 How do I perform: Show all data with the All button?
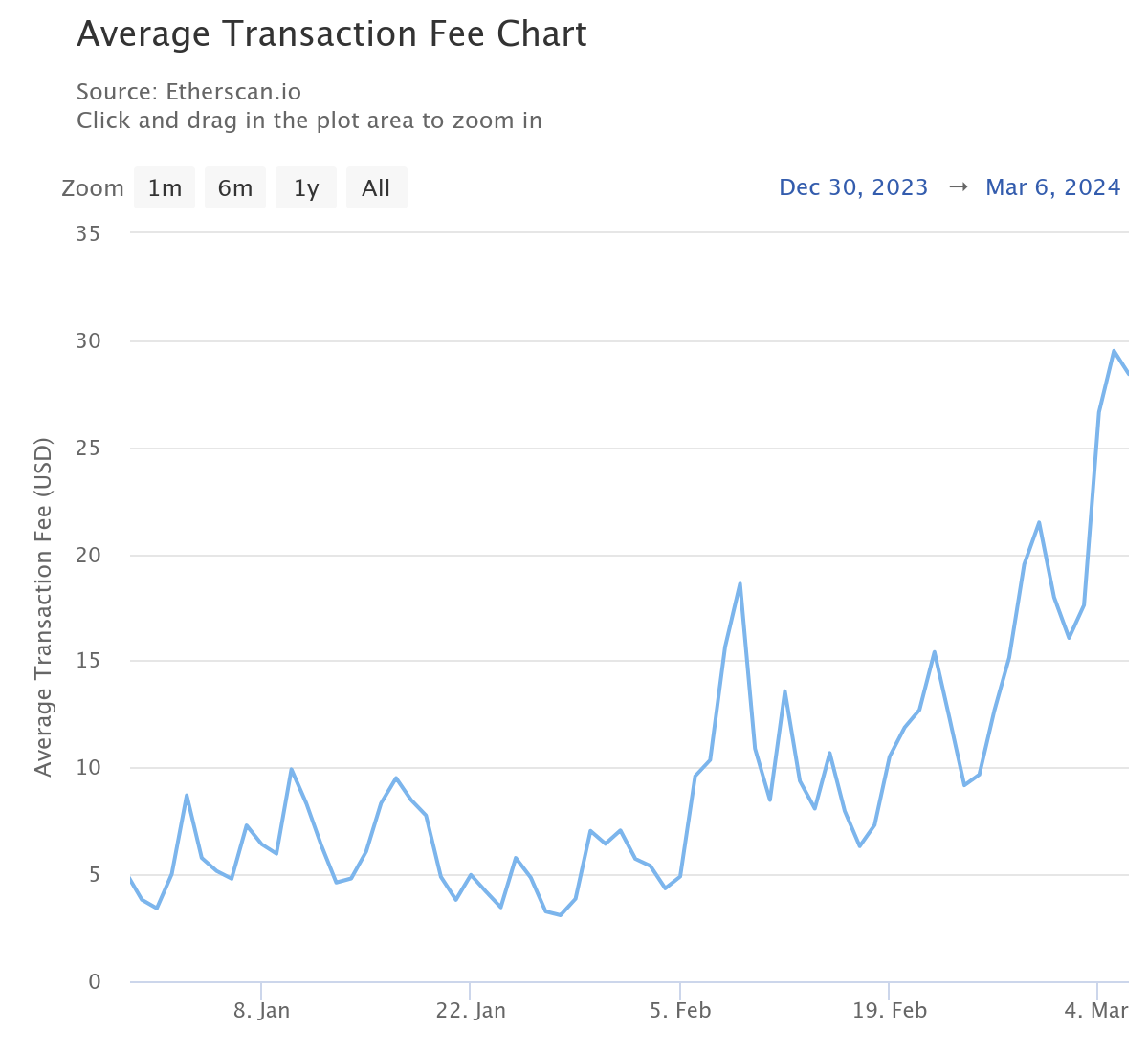tap(376, 187)
